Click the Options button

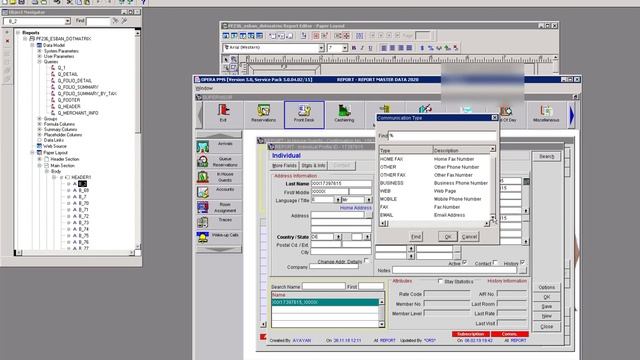547,287
